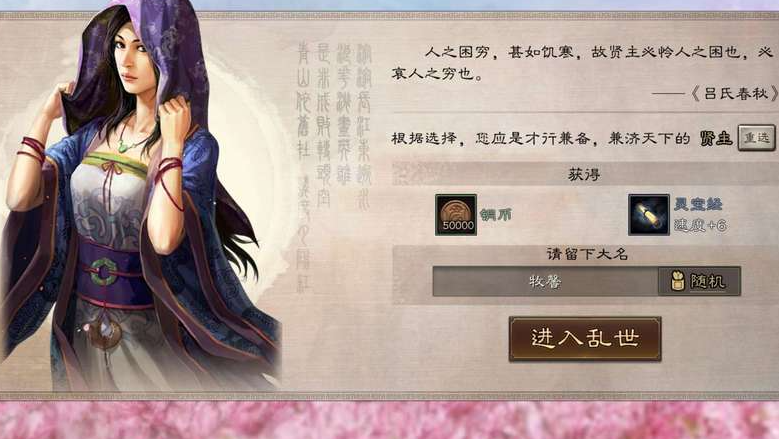Click the 灵宝经 item name label
The width and height of the screenshot is (779, 439).
point(698,204)
